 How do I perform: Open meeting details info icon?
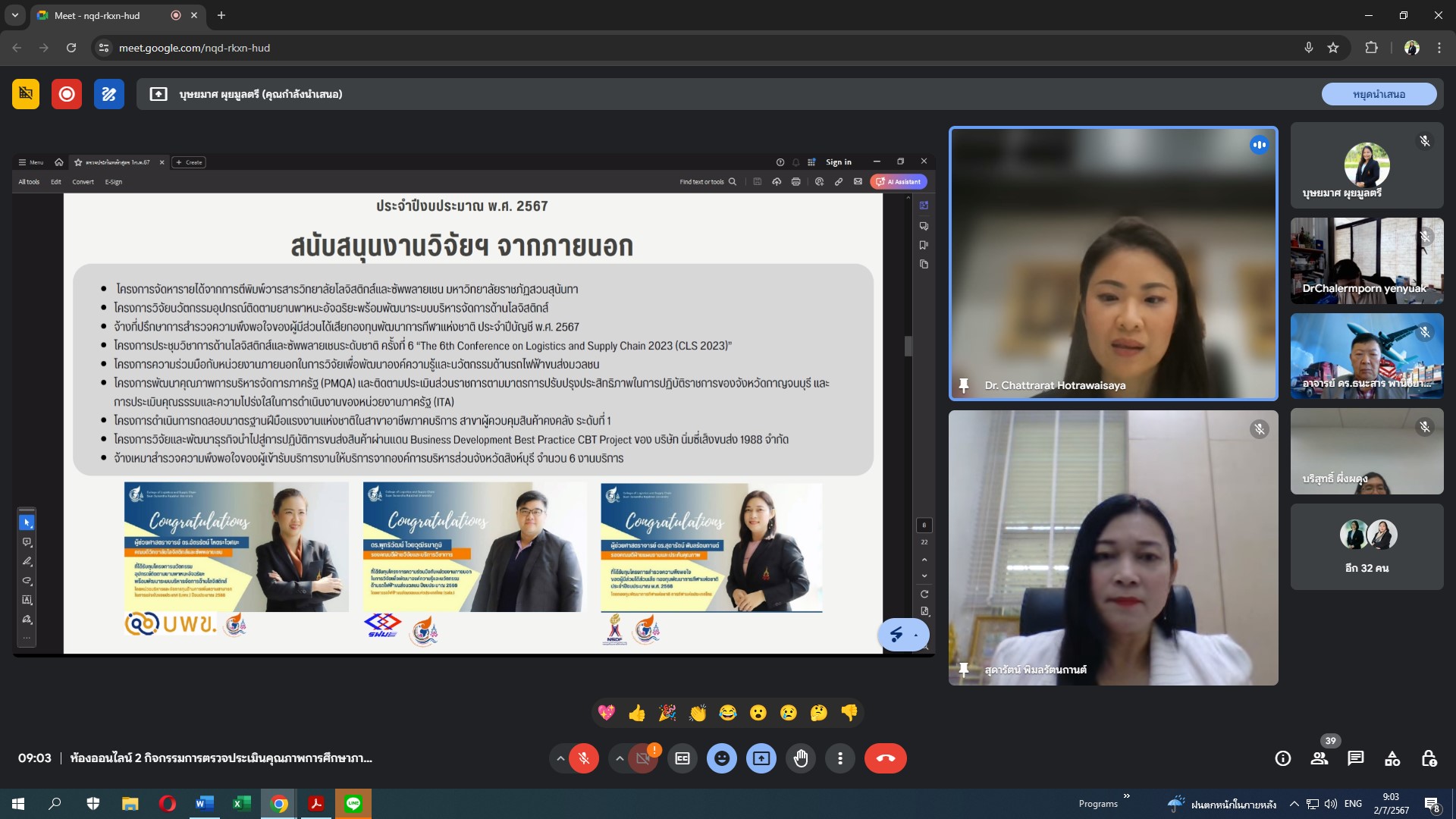[x=1283, y=758]
